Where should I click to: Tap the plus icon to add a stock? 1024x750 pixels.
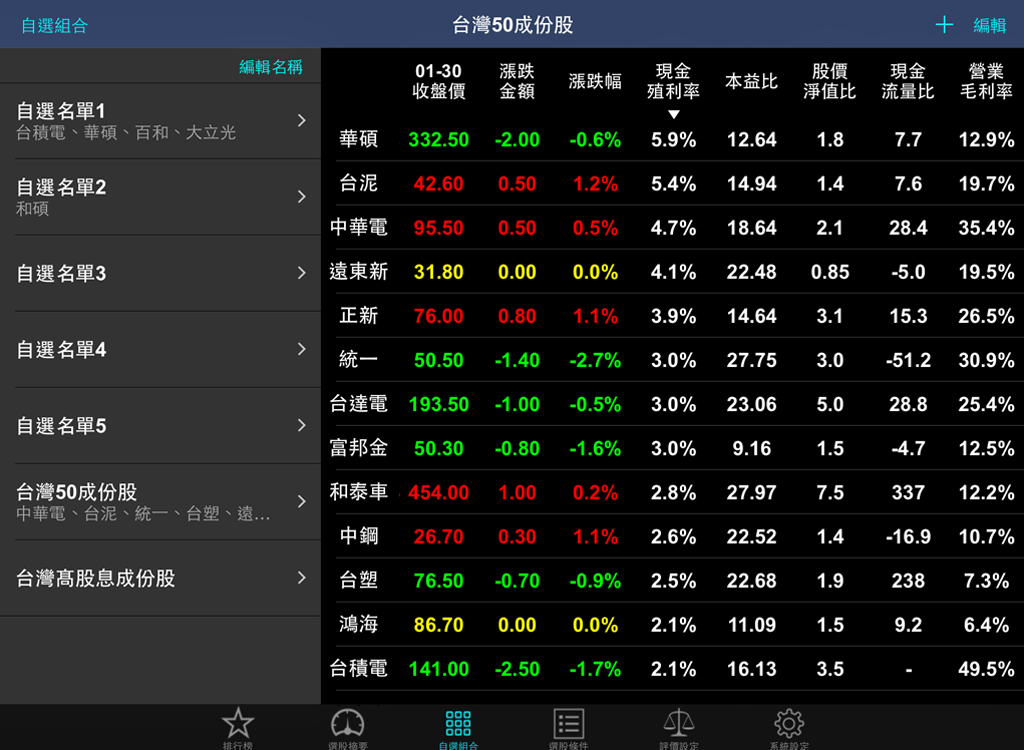click(x=944, y=25)
